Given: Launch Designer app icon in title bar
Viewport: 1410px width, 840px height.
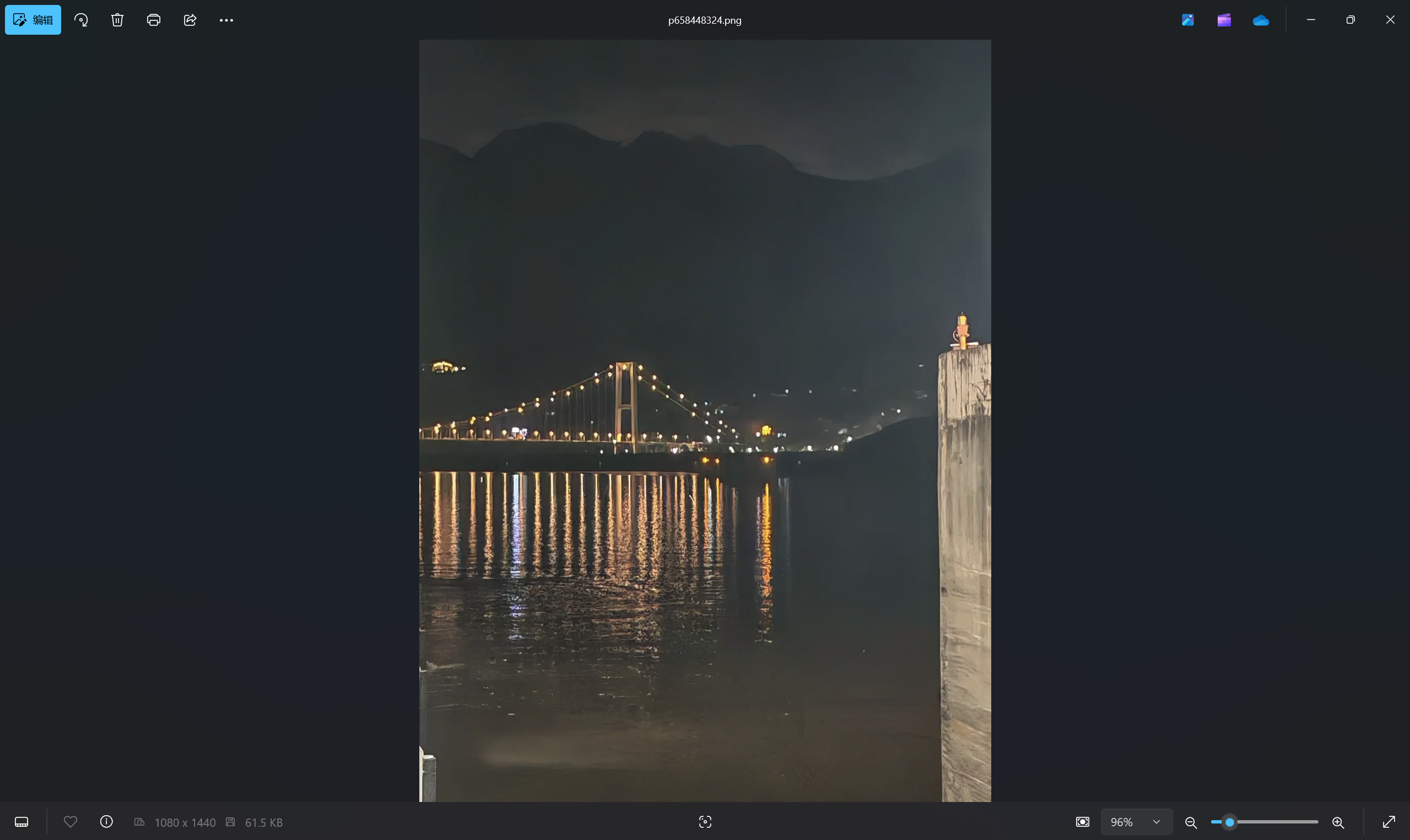Looking at the screenshot, I should pyautogui.click(x=1188, y=20).
